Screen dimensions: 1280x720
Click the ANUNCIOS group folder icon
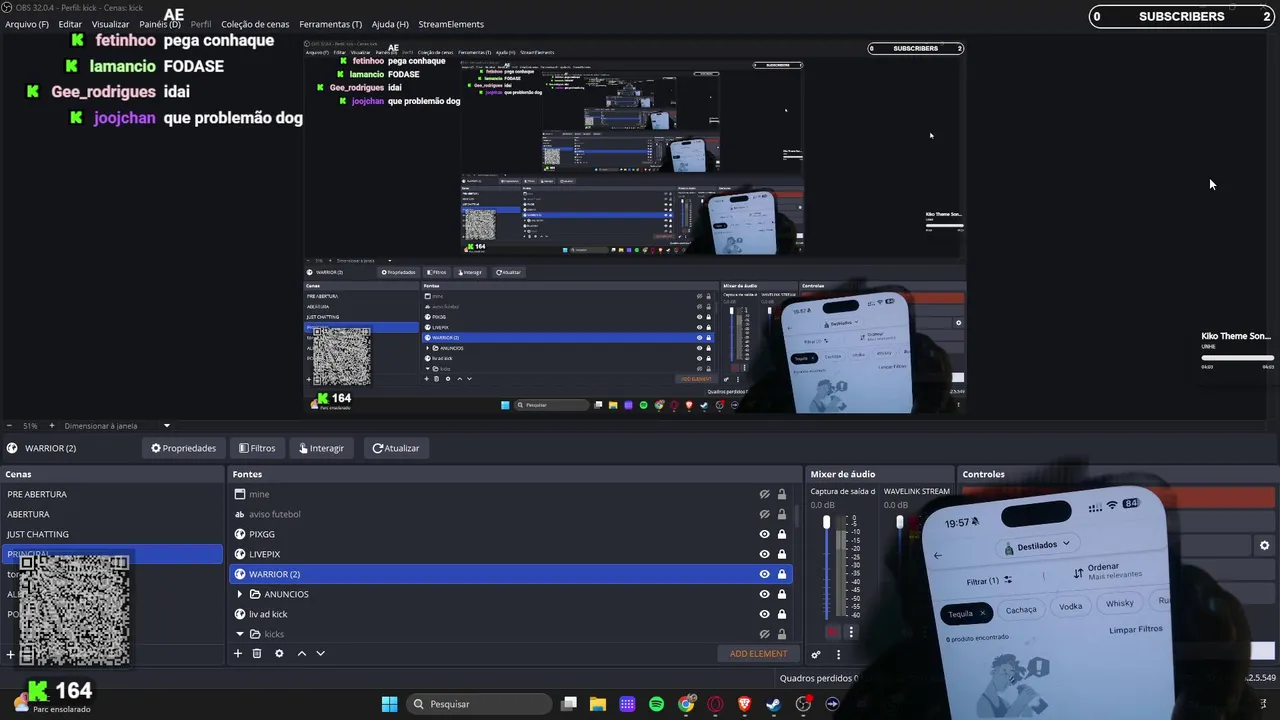point(255,594)
